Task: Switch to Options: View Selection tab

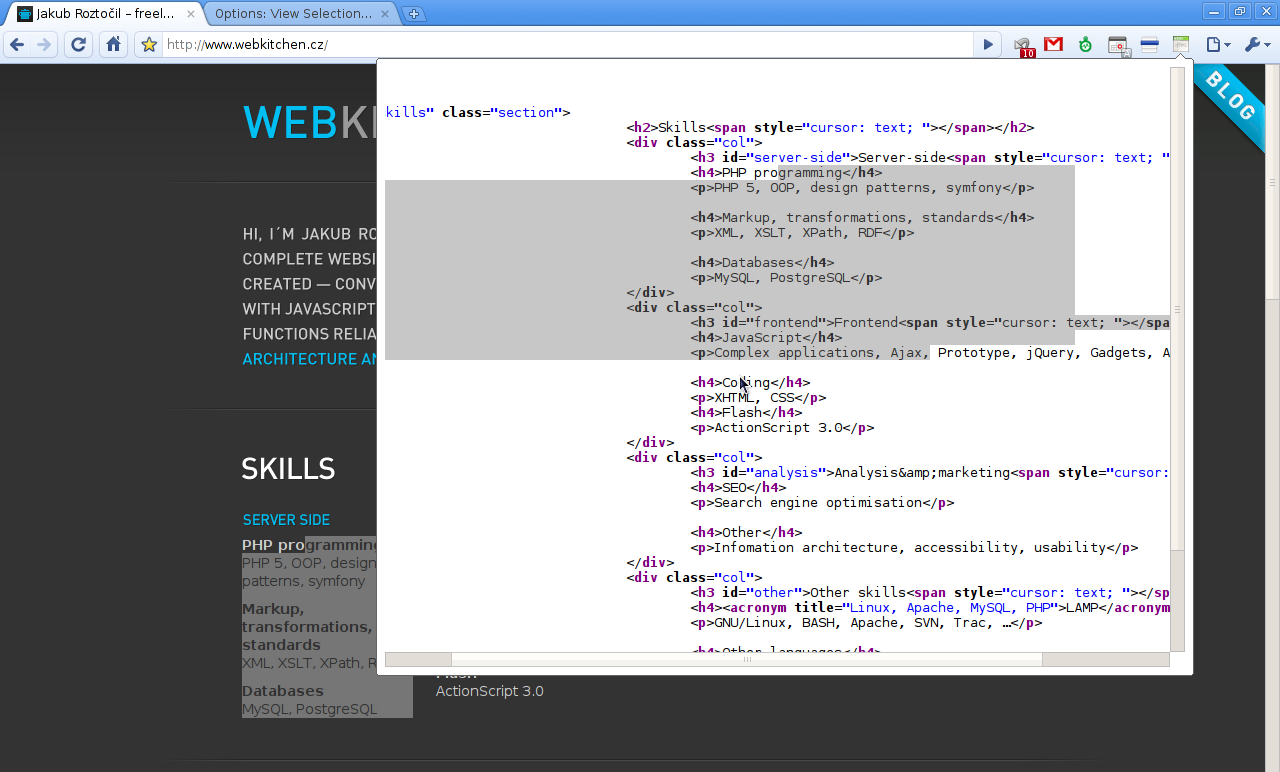Action: pyautogui.click(x=300, y=14)
